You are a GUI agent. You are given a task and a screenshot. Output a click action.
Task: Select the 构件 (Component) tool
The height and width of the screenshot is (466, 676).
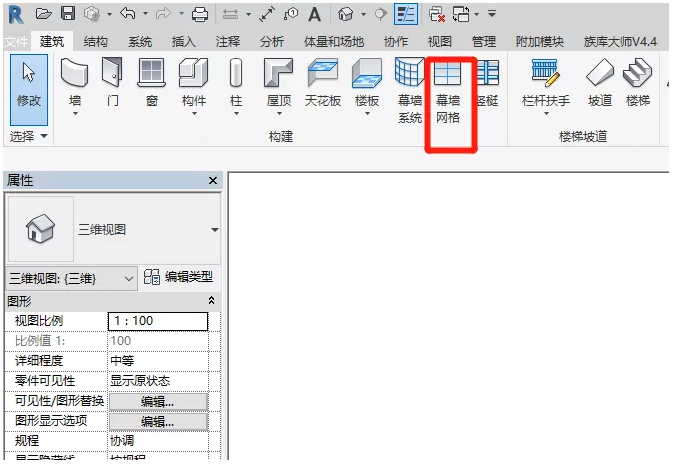tap(194, 82)
